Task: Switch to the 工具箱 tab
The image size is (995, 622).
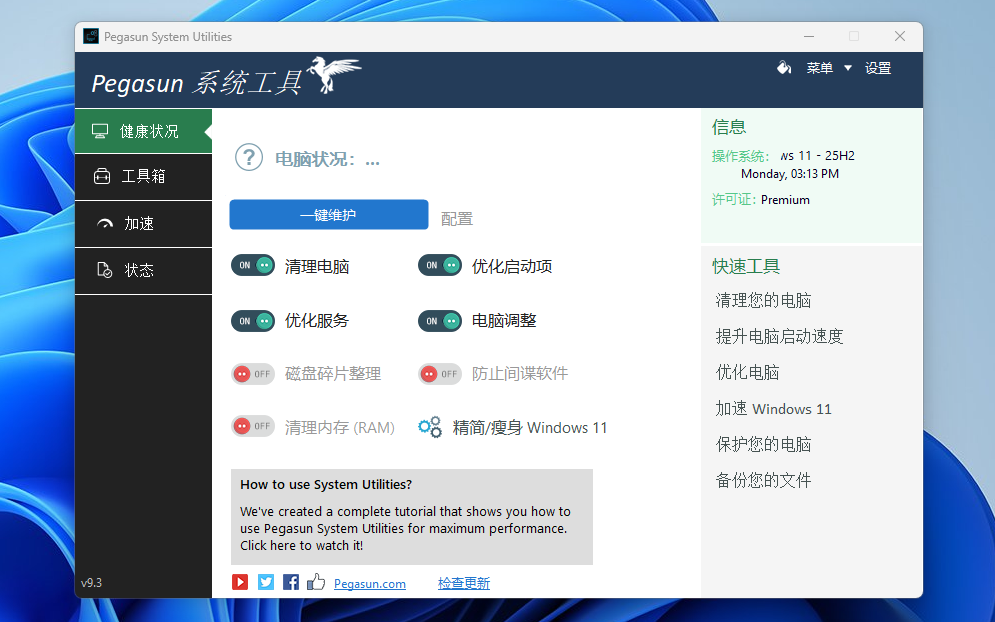Action: [143, 177]
